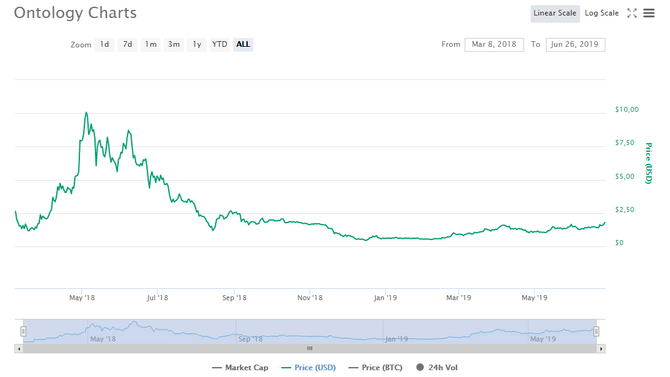Grab the left navigator range handle
This screenshot has width=670, height=377.
[x=23, y=331]
